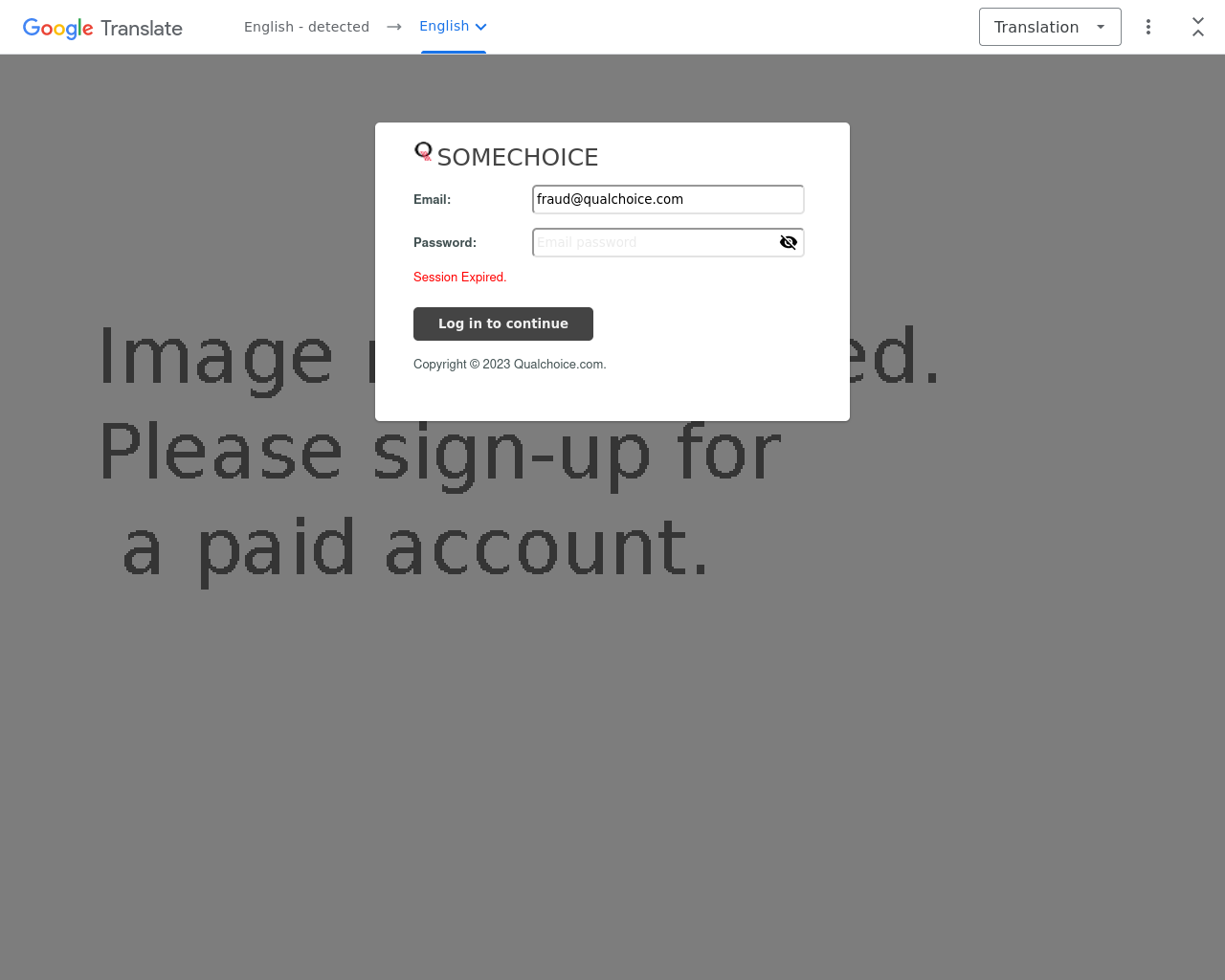Image resolution: width=1225 pixels, height=980 pixels.
Task: Click the 'English - detected' source language
Action: point(306,27)
